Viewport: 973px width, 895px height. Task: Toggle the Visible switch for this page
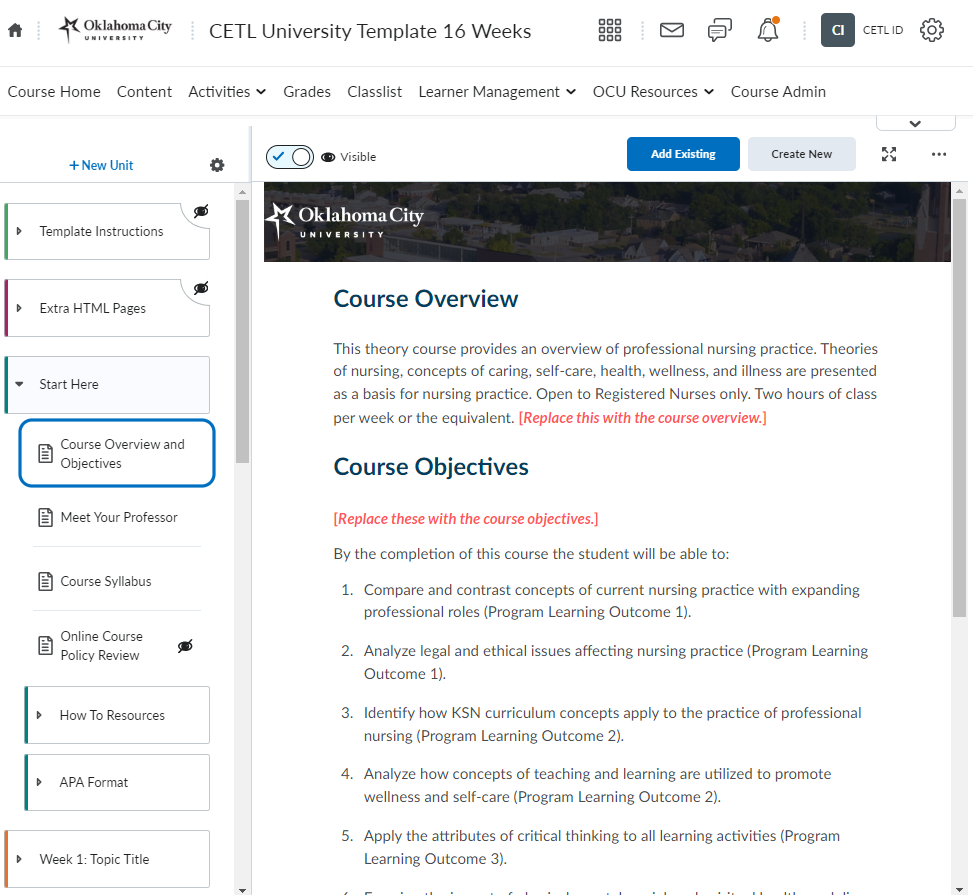point(290,156)
